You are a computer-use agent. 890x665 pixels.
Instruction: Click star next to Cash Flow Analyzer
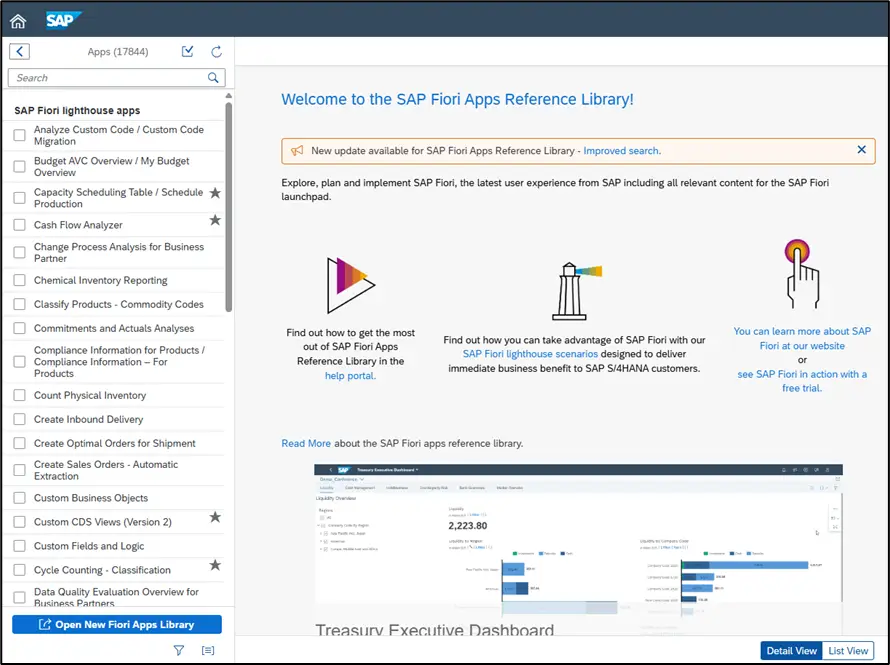coord(215,220)
